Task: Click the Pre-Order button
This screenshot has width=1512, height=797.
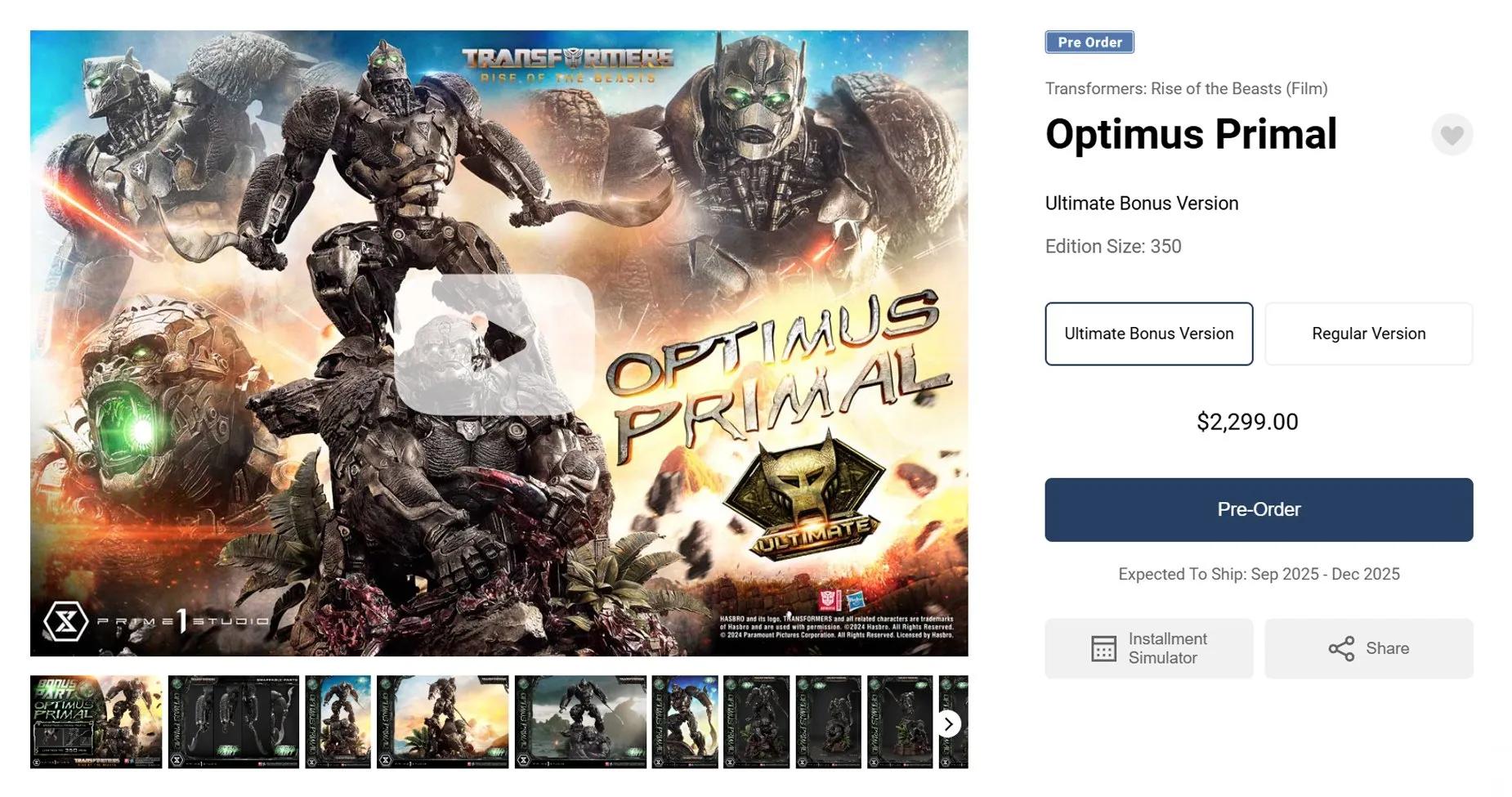Action: (1259, 509)
